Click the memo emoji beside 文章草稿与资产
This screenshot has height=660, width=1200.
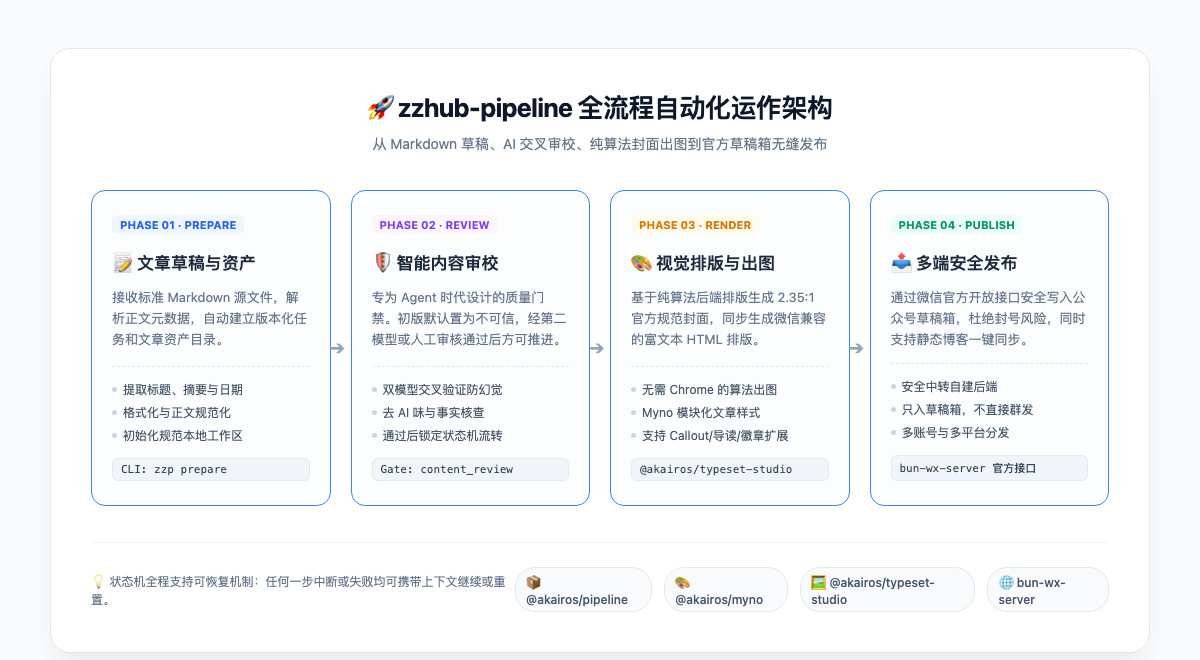coord(123,264)
